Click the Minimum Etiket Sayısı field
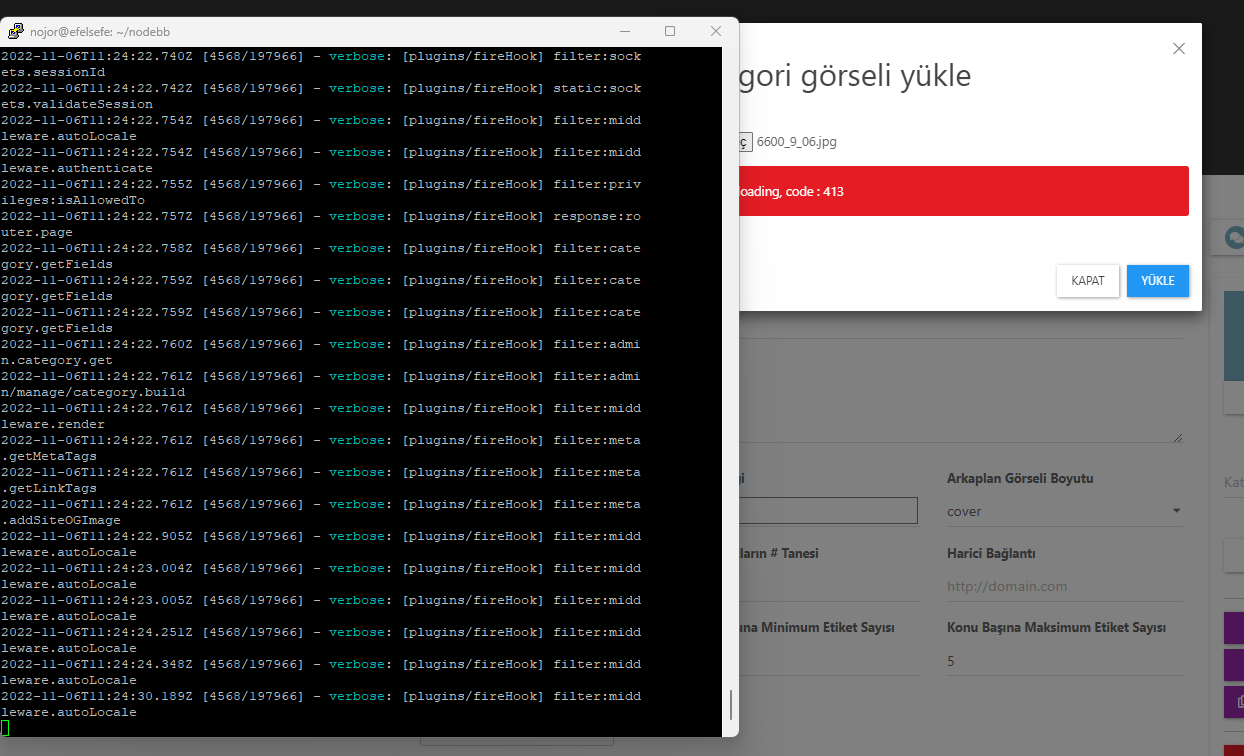The width and height of the screenshot is (1244, 756). click(828, 661)
